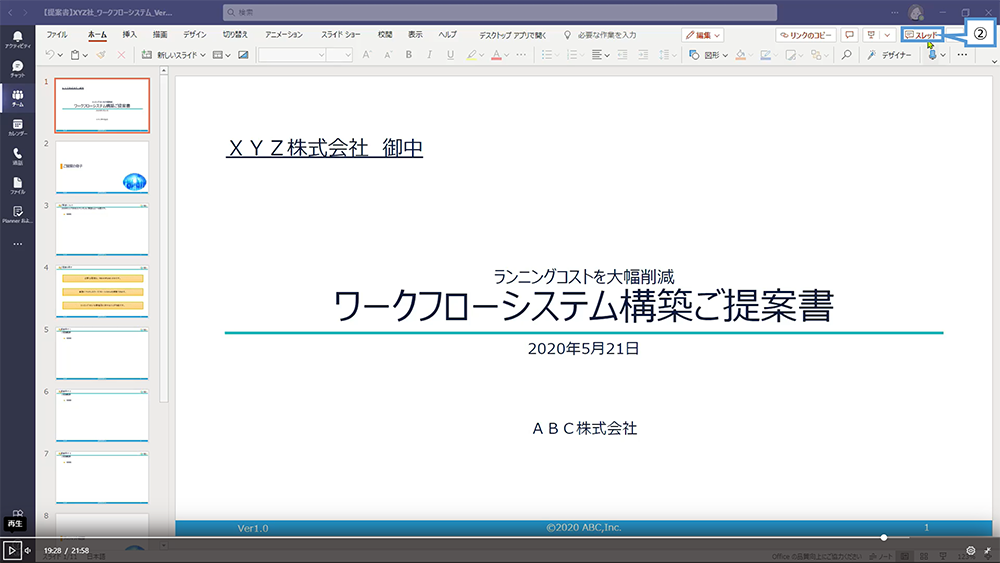Select slide 4 thumbnail
This screenshot has width=1000, height=563.
pyautogui.click(x=102, y=291)
